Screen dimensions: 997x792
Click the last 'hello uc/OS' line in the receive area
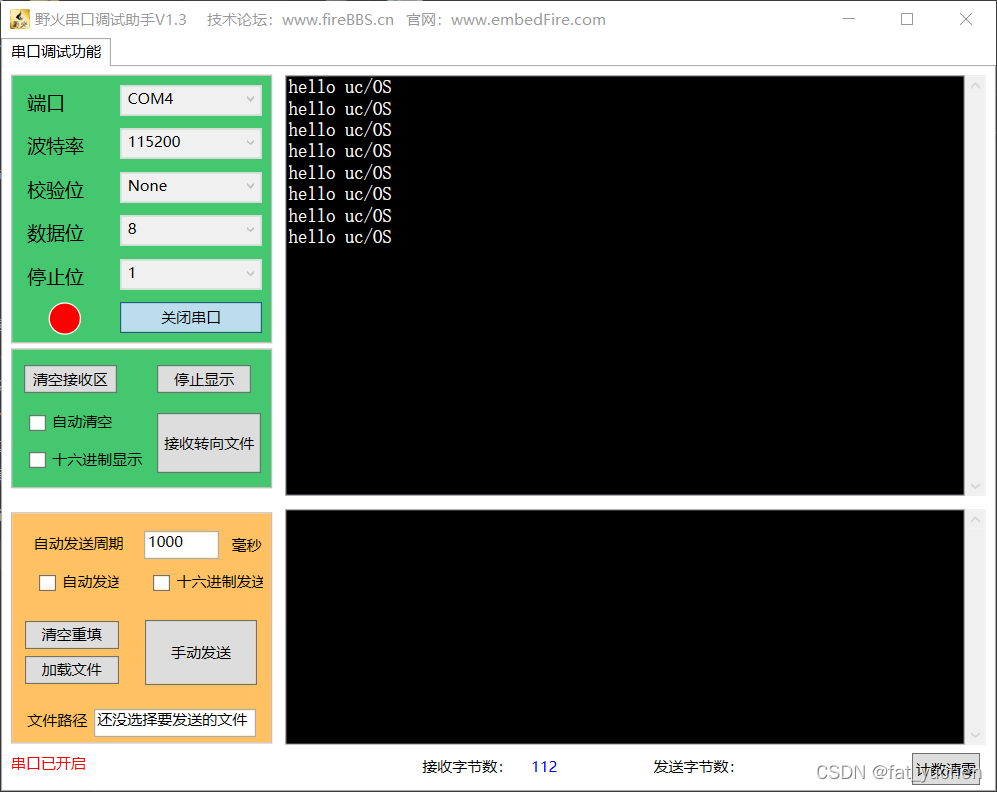tap(340, 237)
